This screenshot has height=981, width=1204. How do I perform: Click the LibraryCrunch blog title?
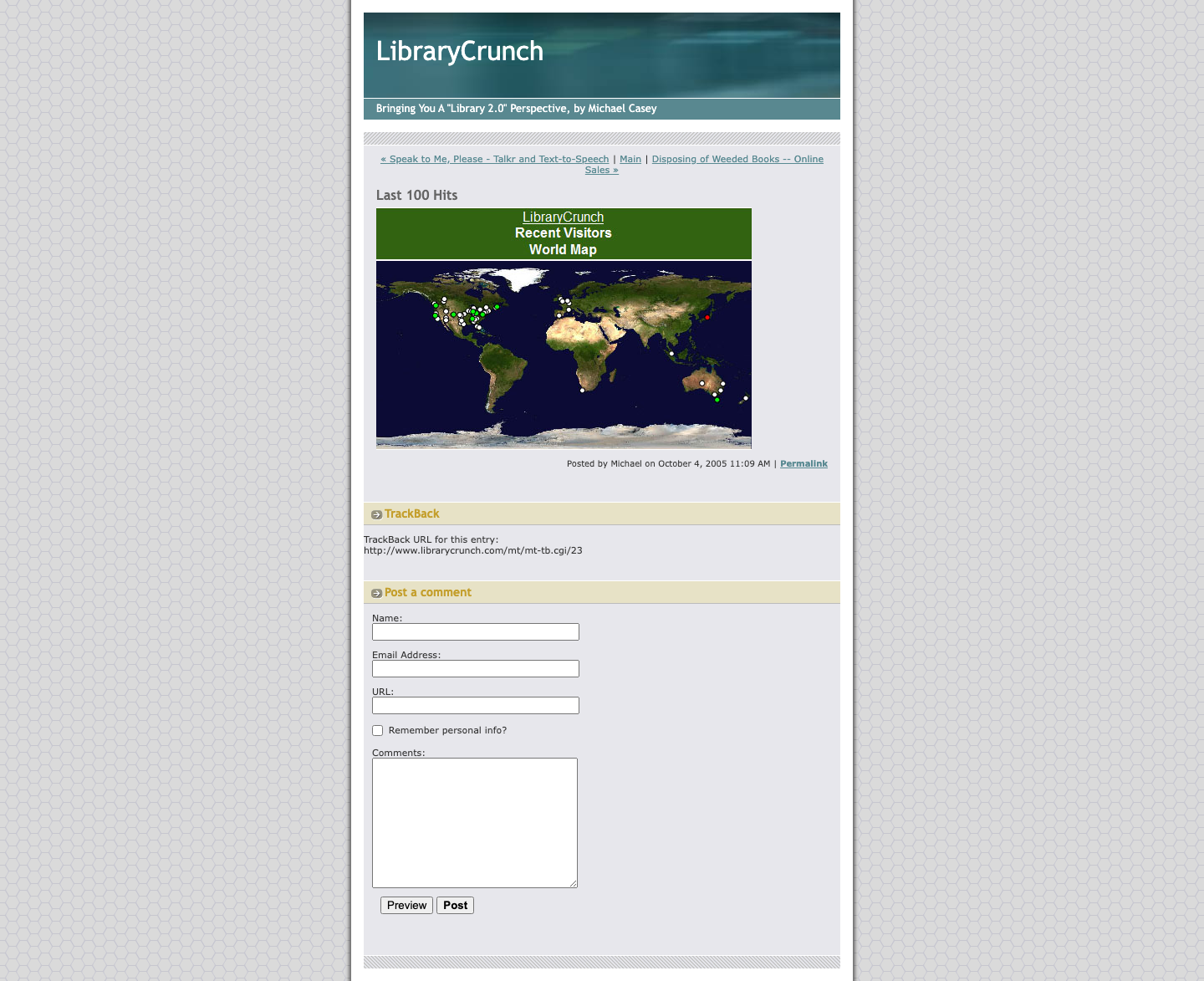pos(460,51)
